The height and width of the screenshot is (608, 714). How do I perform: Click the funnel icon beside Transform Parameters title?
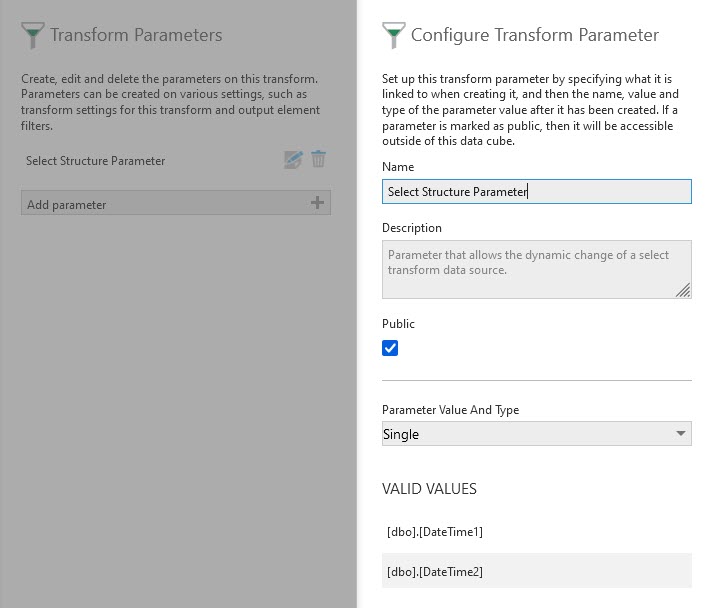pos(33,36)
